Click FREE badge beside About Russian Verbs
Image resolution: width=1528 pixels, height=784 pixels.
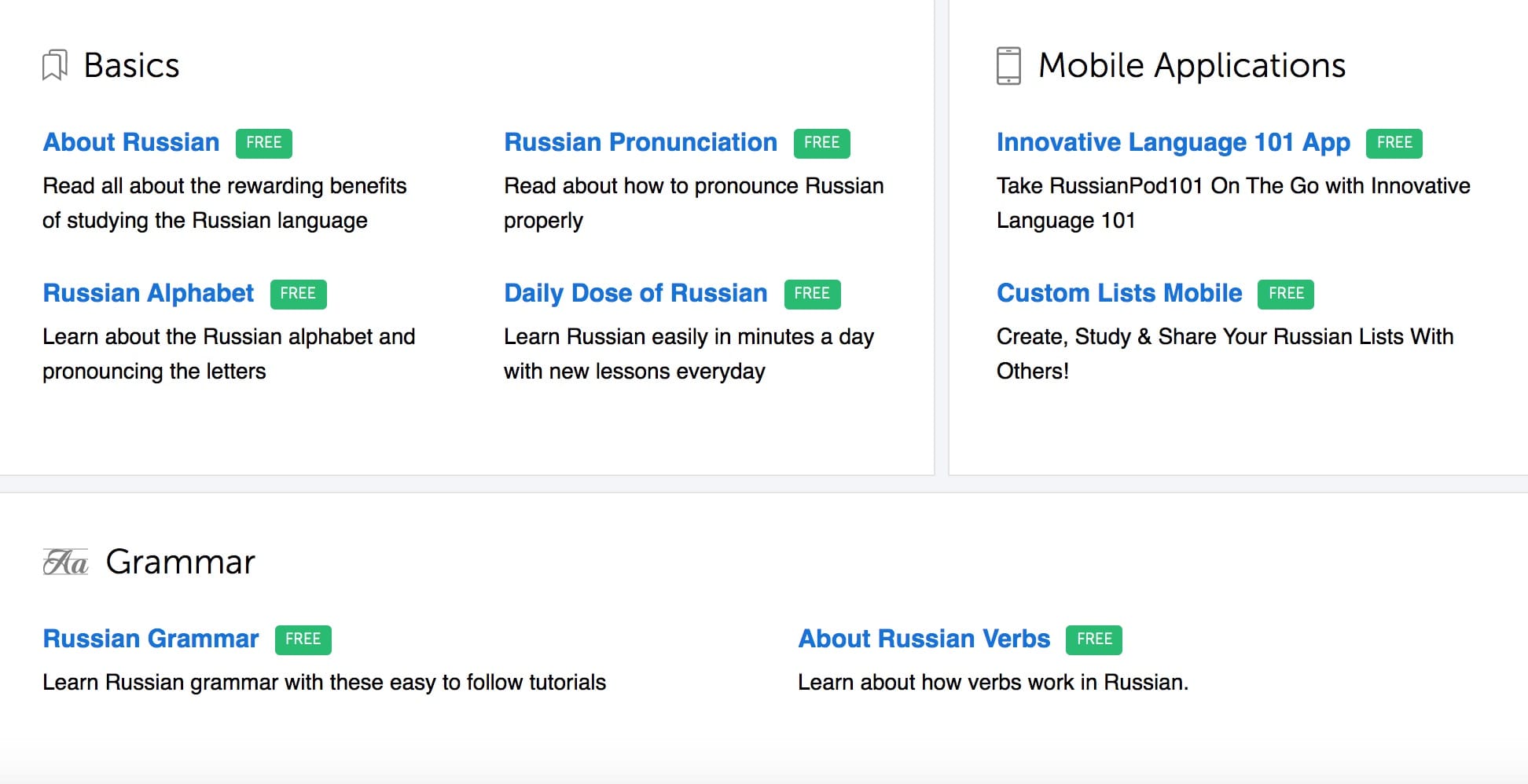(x=1094, y=639)
